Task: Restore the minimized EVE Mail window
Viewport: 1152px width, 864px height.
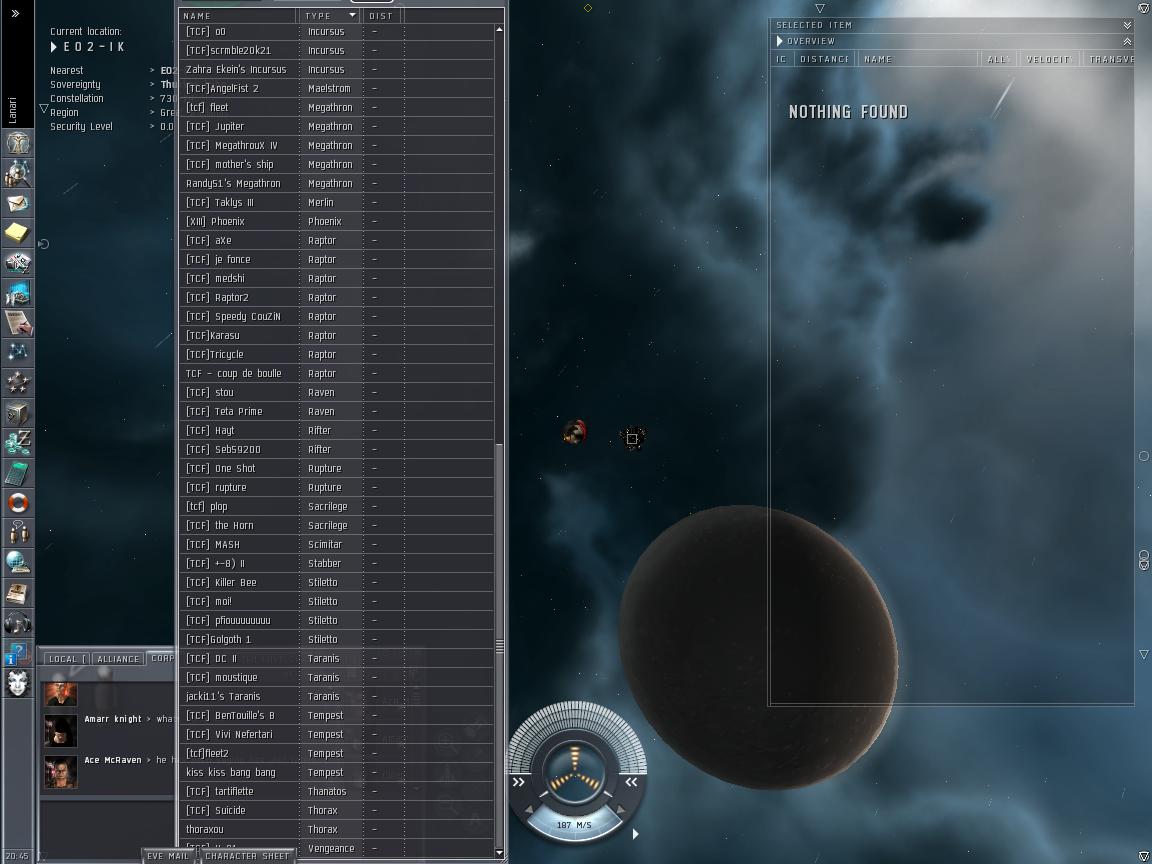Action: pyautogui.click(x=168, y=856)
